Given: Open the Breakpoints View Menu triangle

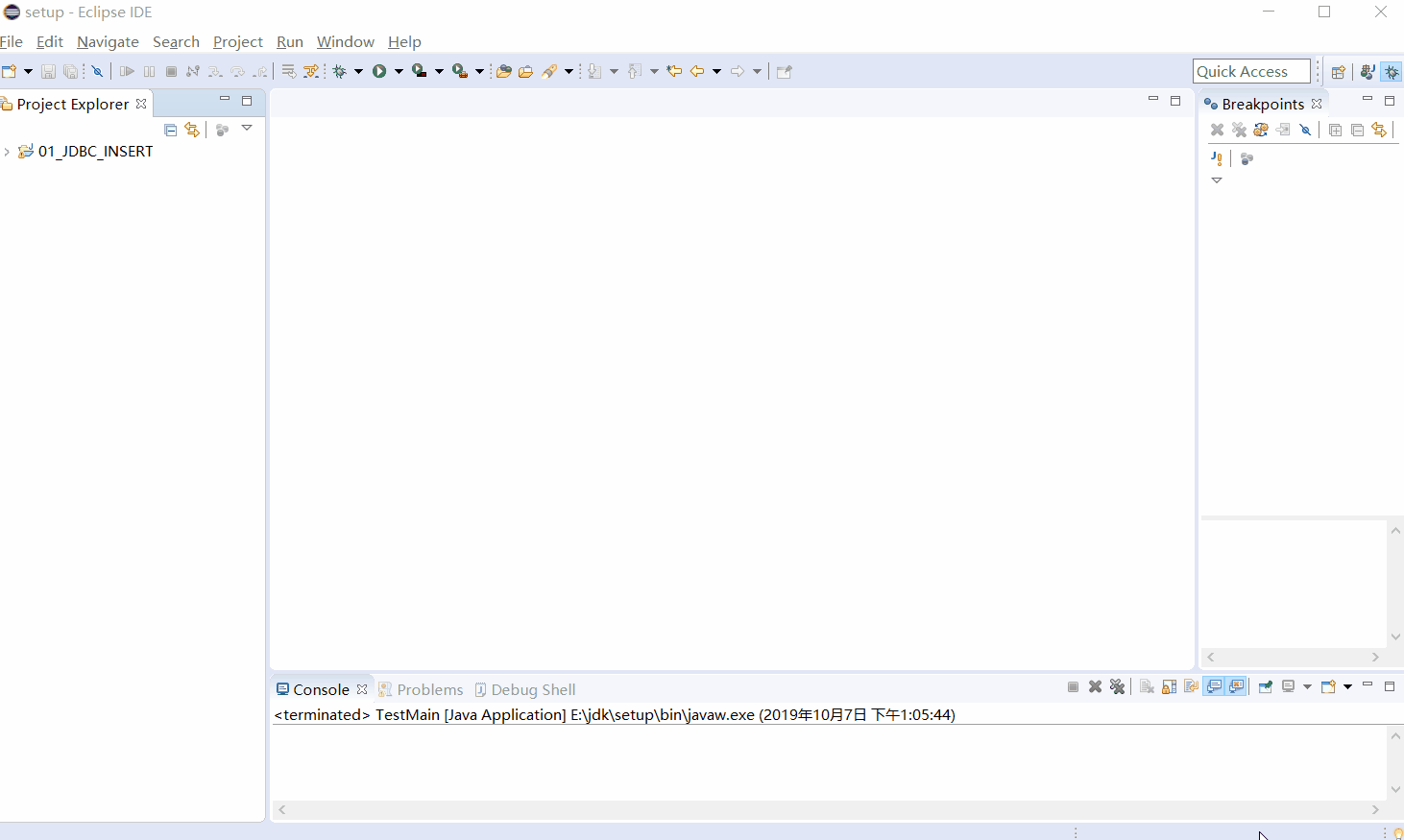Looking at the screenshot, I should click(1217, 180).
